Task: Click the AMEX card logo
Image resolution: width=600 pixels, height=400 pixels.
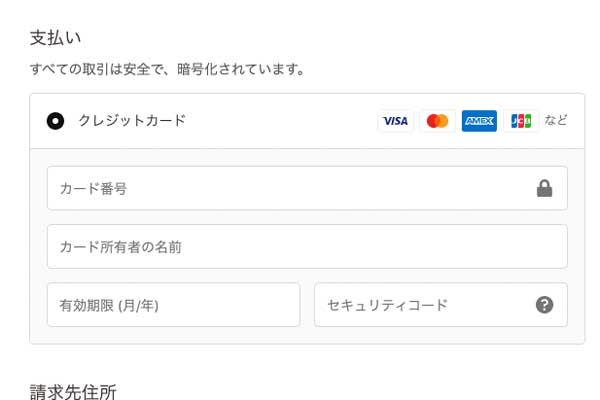Action: tap(479, 121)
